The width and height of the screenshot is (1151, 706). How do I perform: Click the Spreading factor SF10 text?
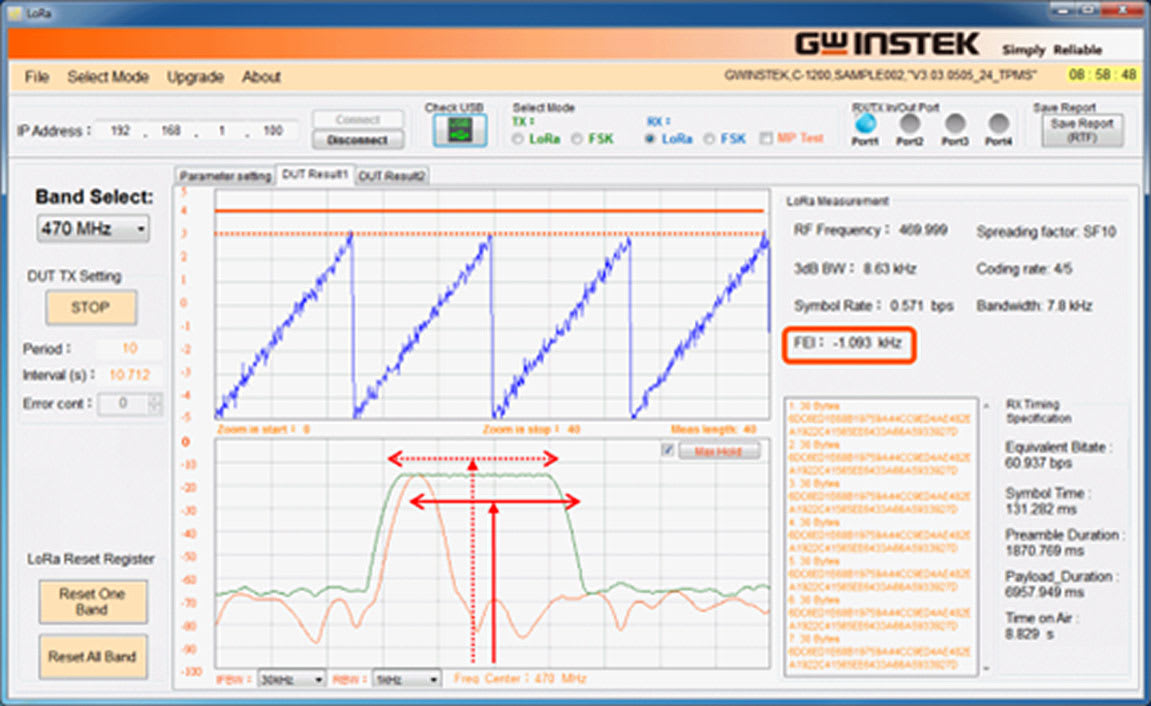point(1045,232)
